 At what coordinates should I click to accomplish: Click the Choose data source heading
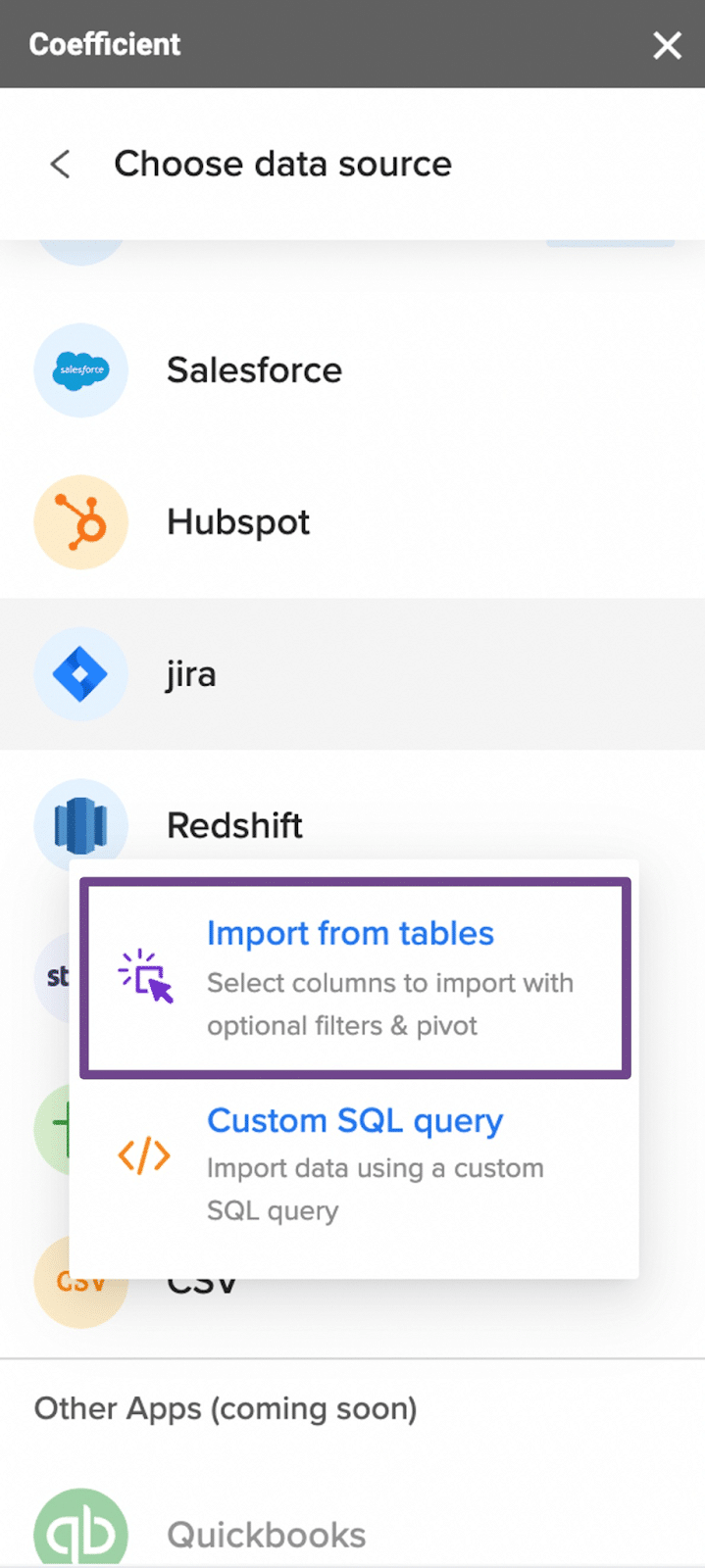point(282,164)
